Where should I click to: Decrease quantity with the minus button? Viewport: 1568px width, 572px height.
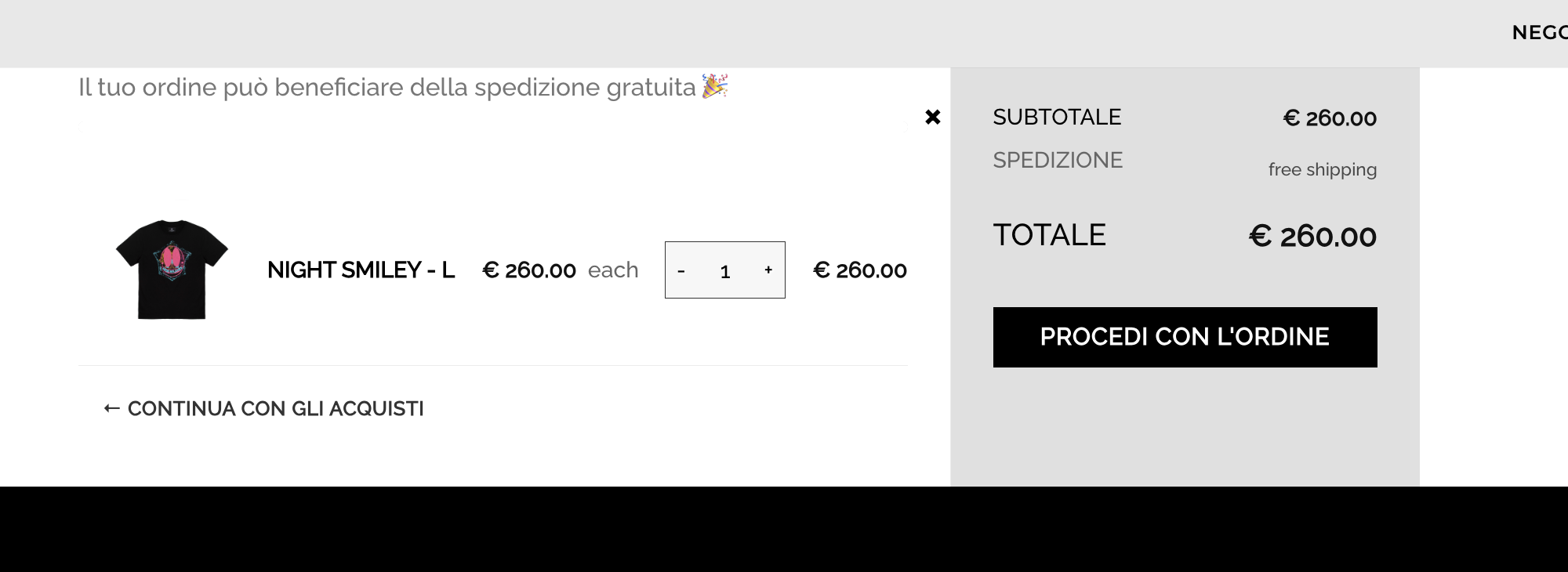coord(681,270)
